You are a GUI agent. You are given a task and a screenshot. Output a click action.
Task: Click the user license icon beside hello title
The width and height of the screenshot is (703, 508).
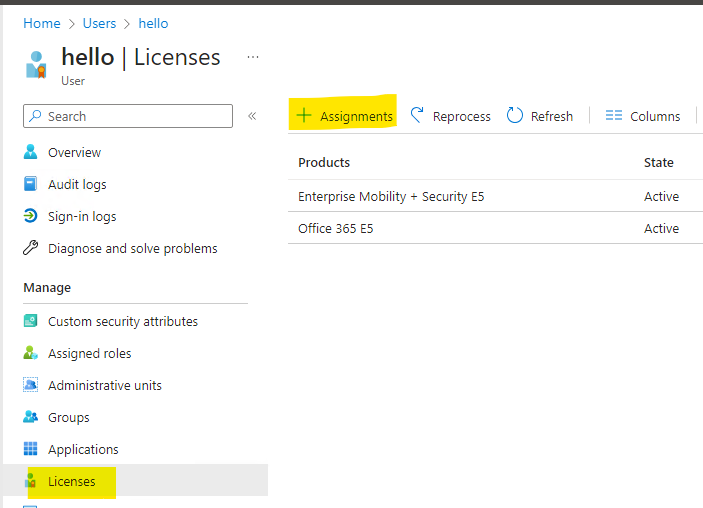[36, 65]
